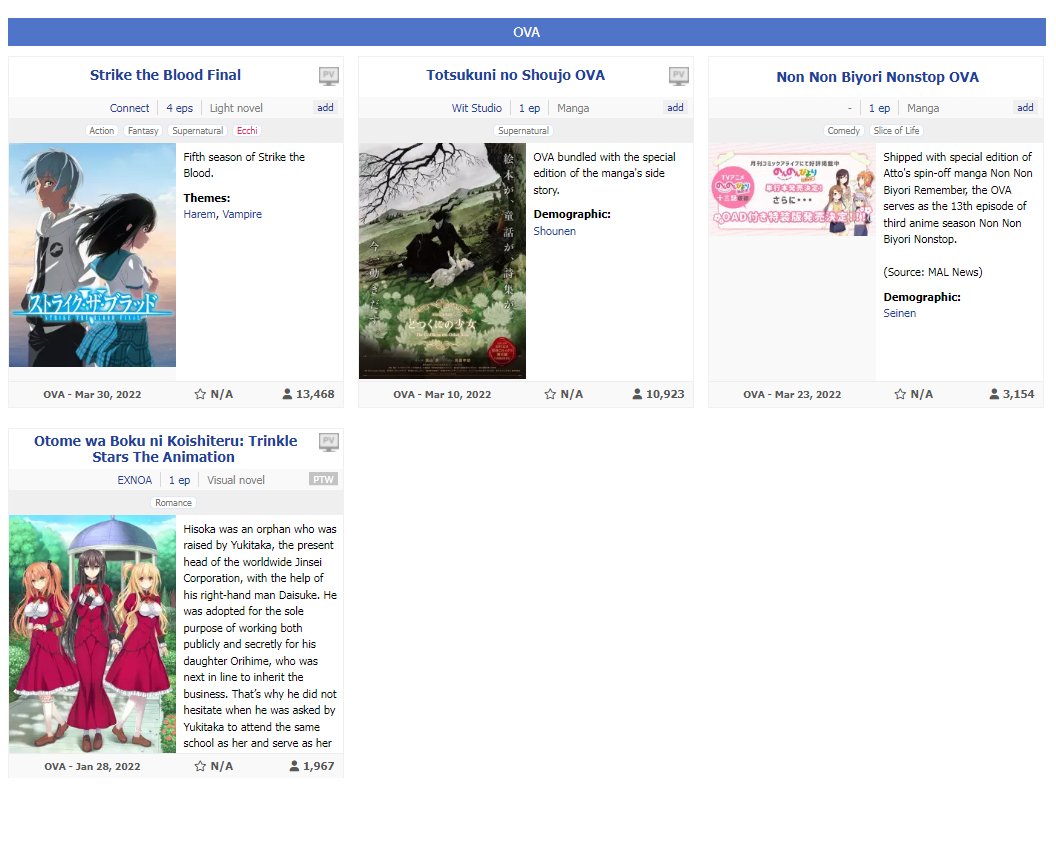Open Strike the Blood Final title link

165,75
